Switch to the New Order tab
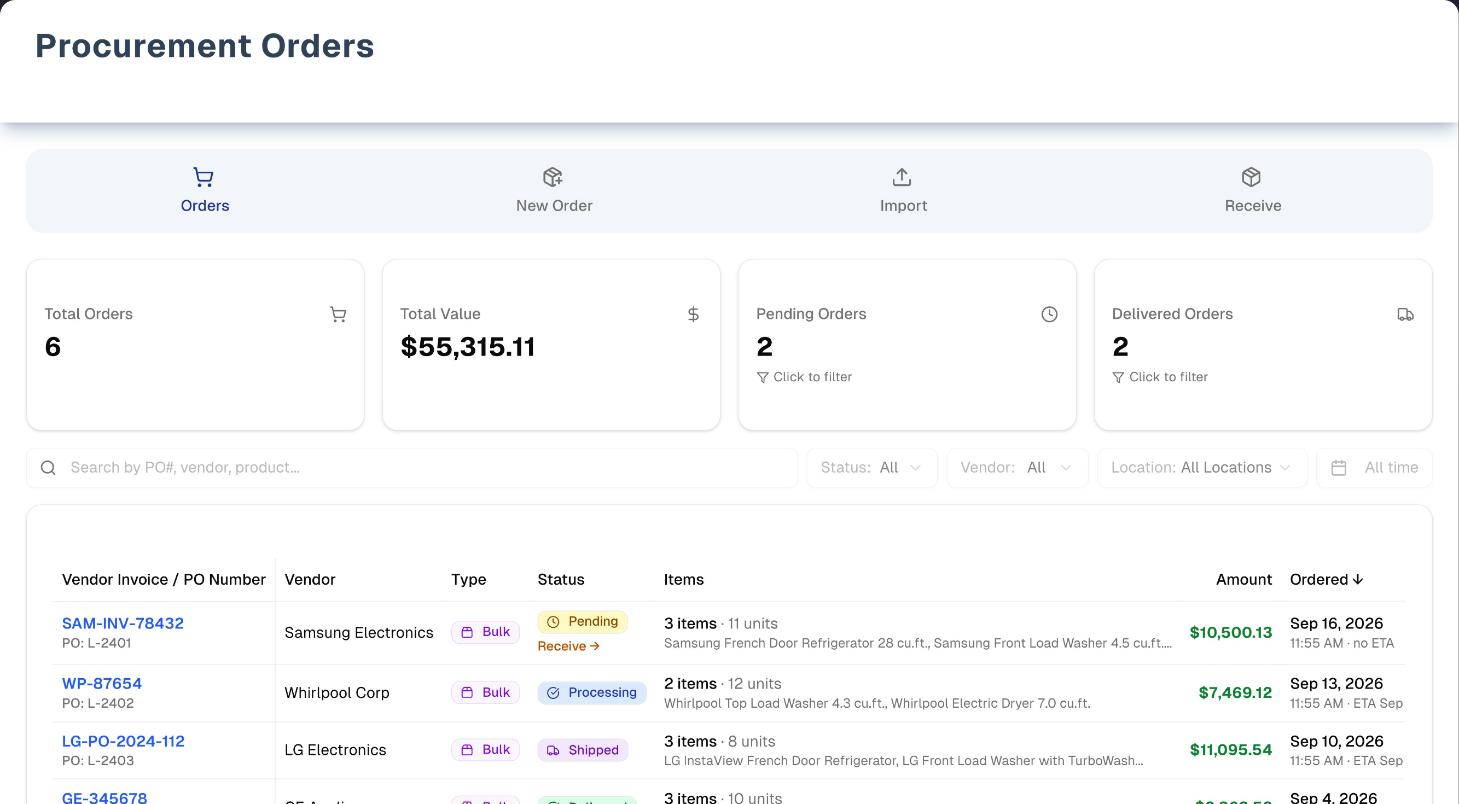Image resolution: width=1459 pixels, height=804 pixels. point(554,191)
